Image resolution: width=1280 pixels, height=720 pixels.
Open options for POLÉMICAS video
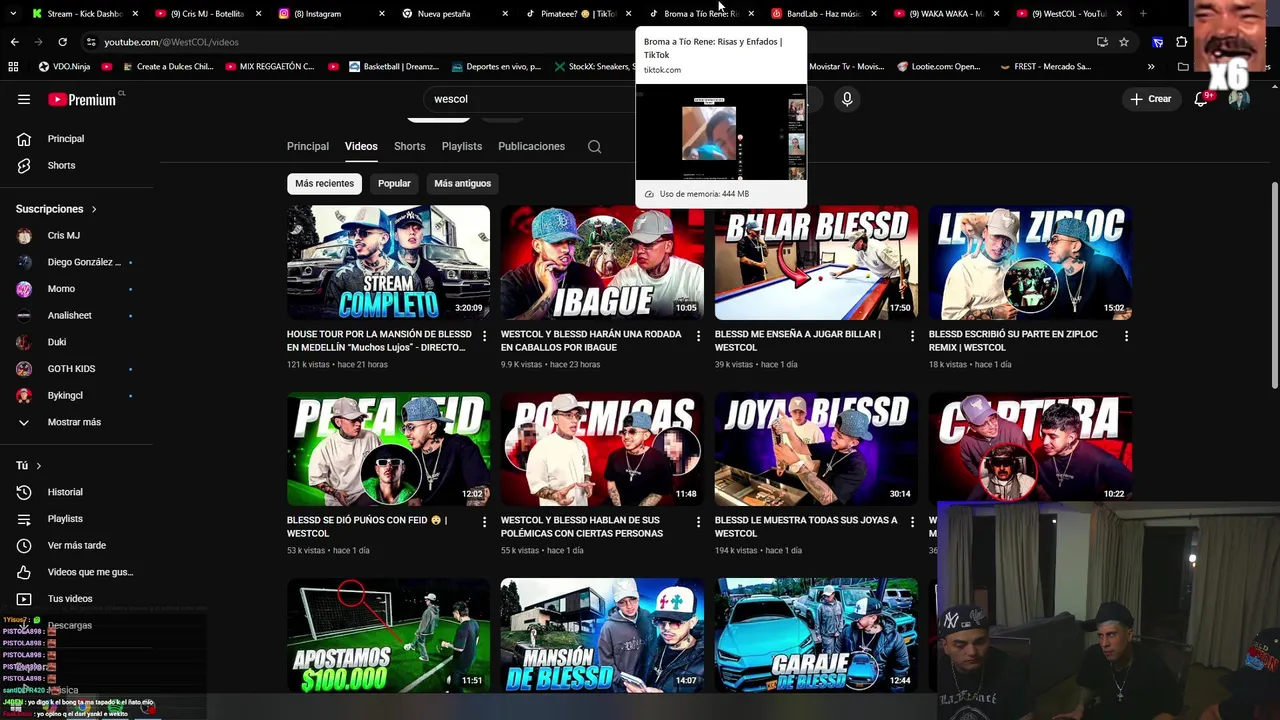(698, 522)
